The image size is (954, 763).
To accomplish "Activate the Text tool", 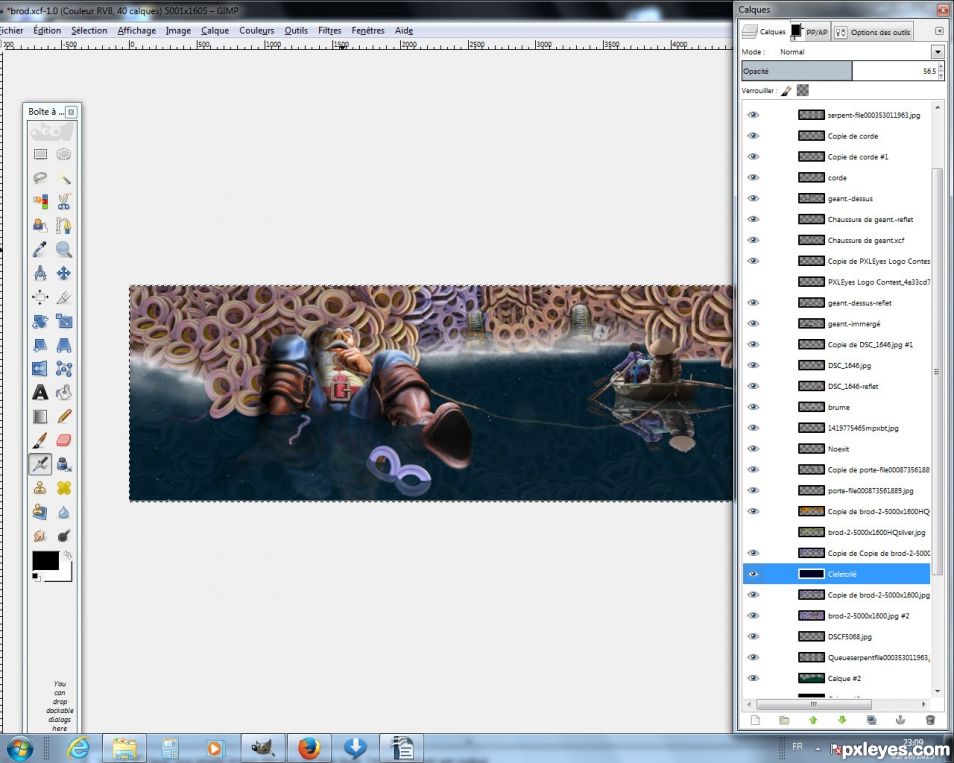I will pyautogui.click(x=40, y=392).
